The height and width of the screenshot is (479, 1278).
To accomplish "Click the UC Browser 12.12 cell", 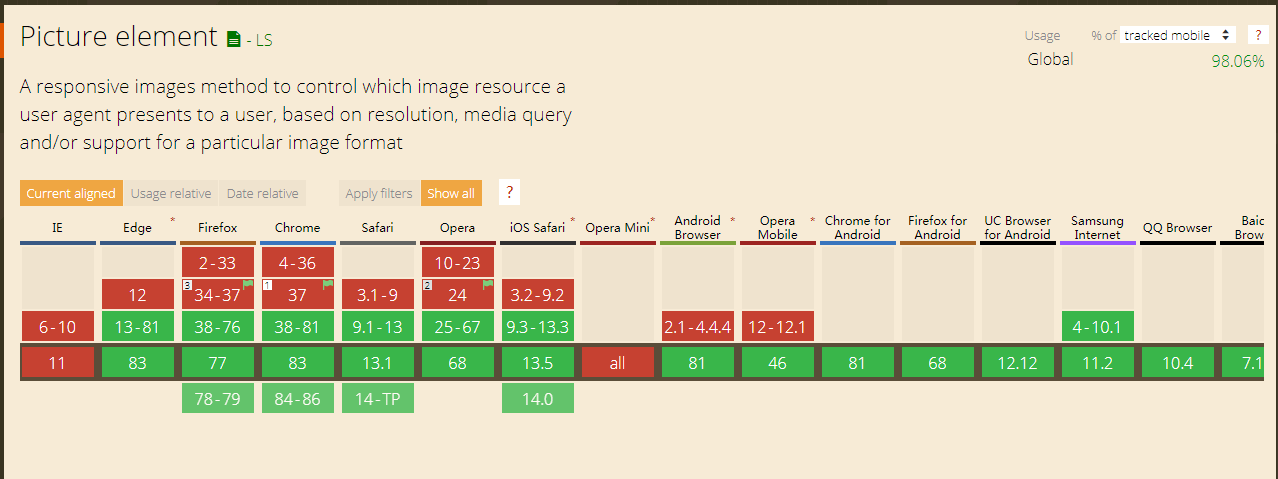I will 1017,363.
